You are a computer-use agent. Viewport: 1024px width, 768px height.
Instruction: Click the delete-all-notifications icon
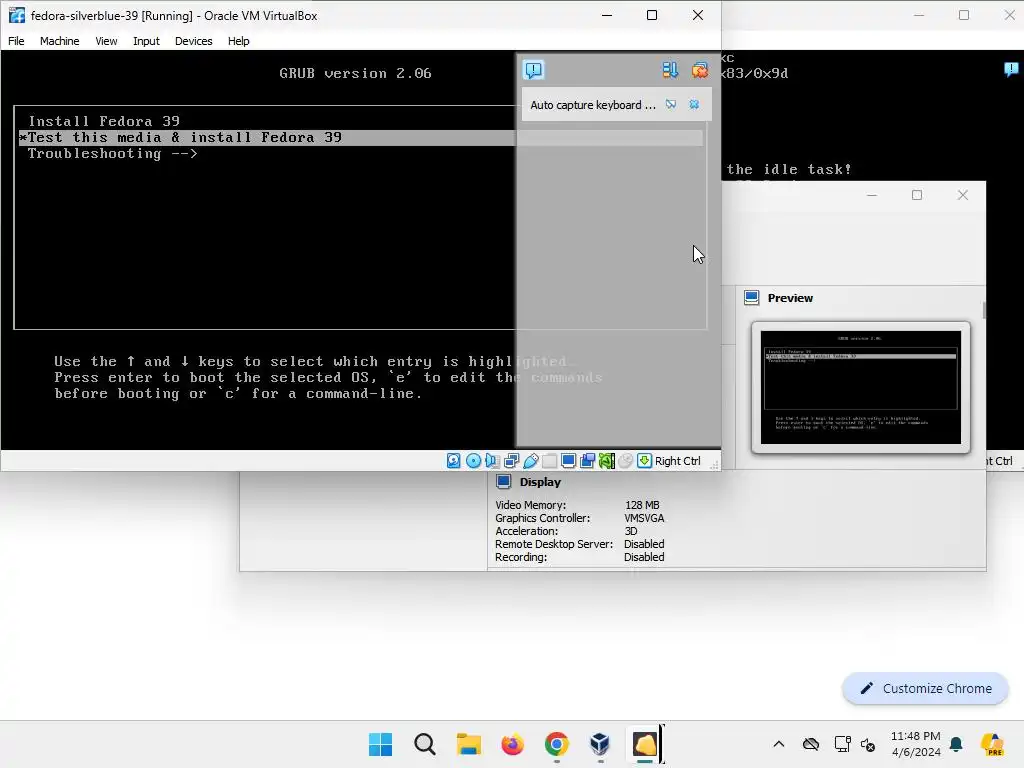click(699, 70)
